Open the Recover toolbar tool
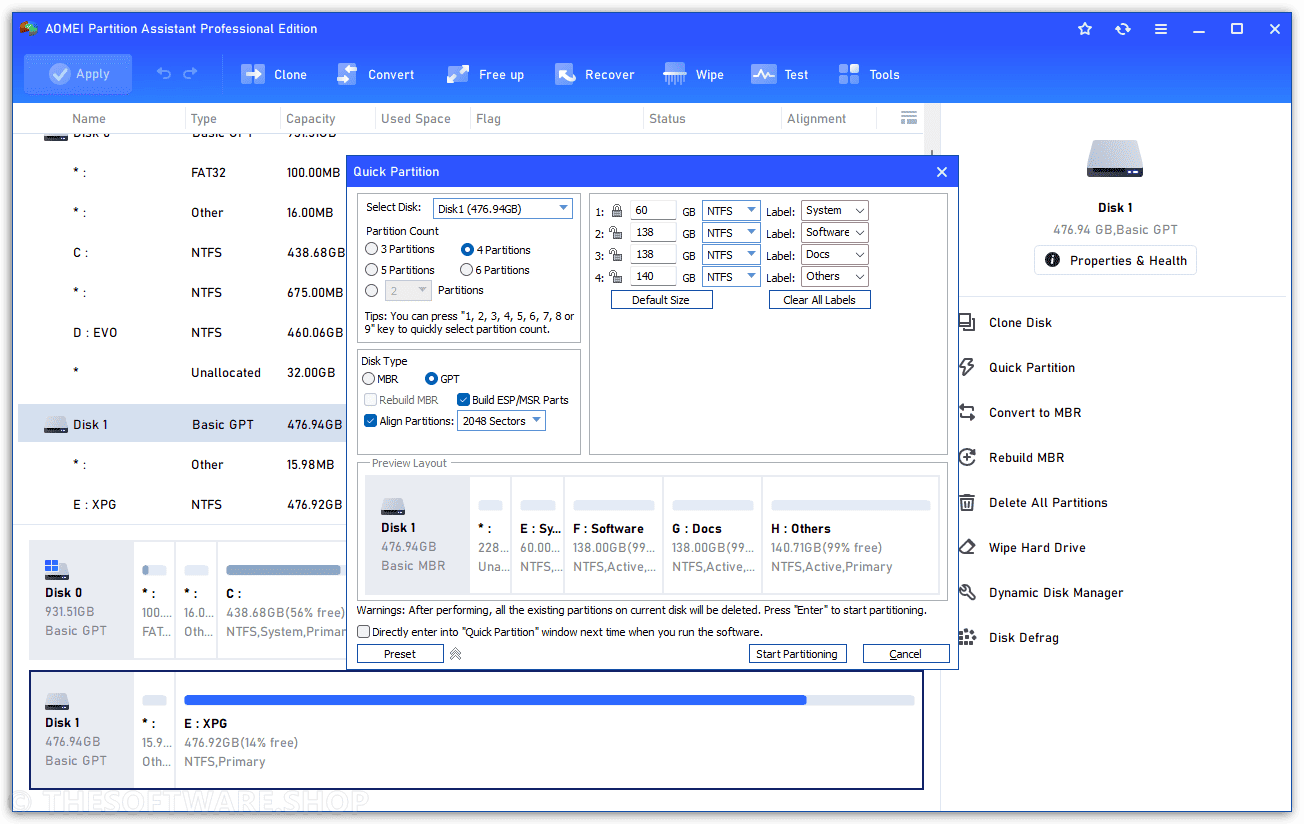Image resolution: width=1304 pixels, height=824 pixels. (x=594, y=74)
